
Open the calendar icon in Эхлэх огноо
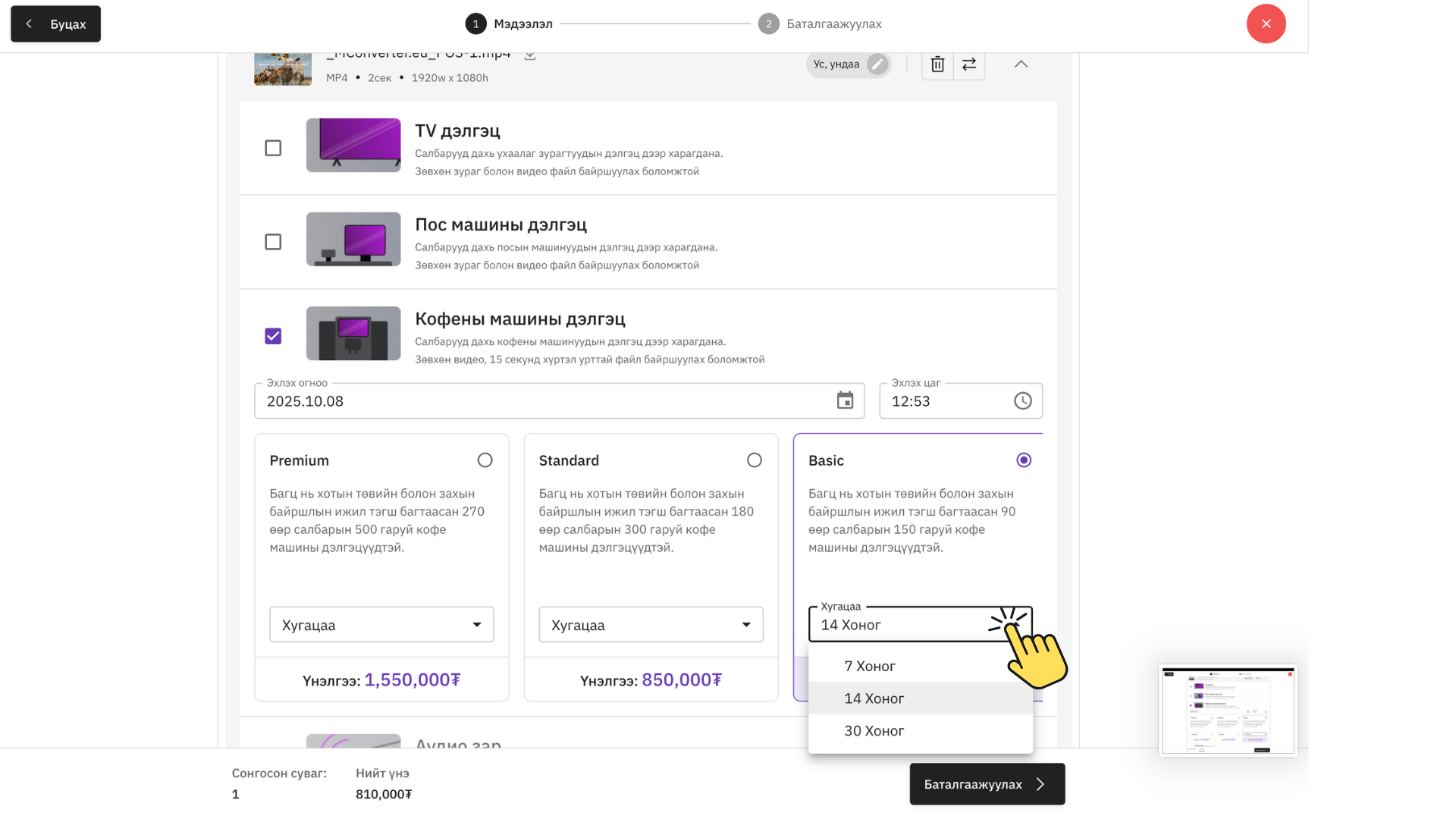[845, 400]
